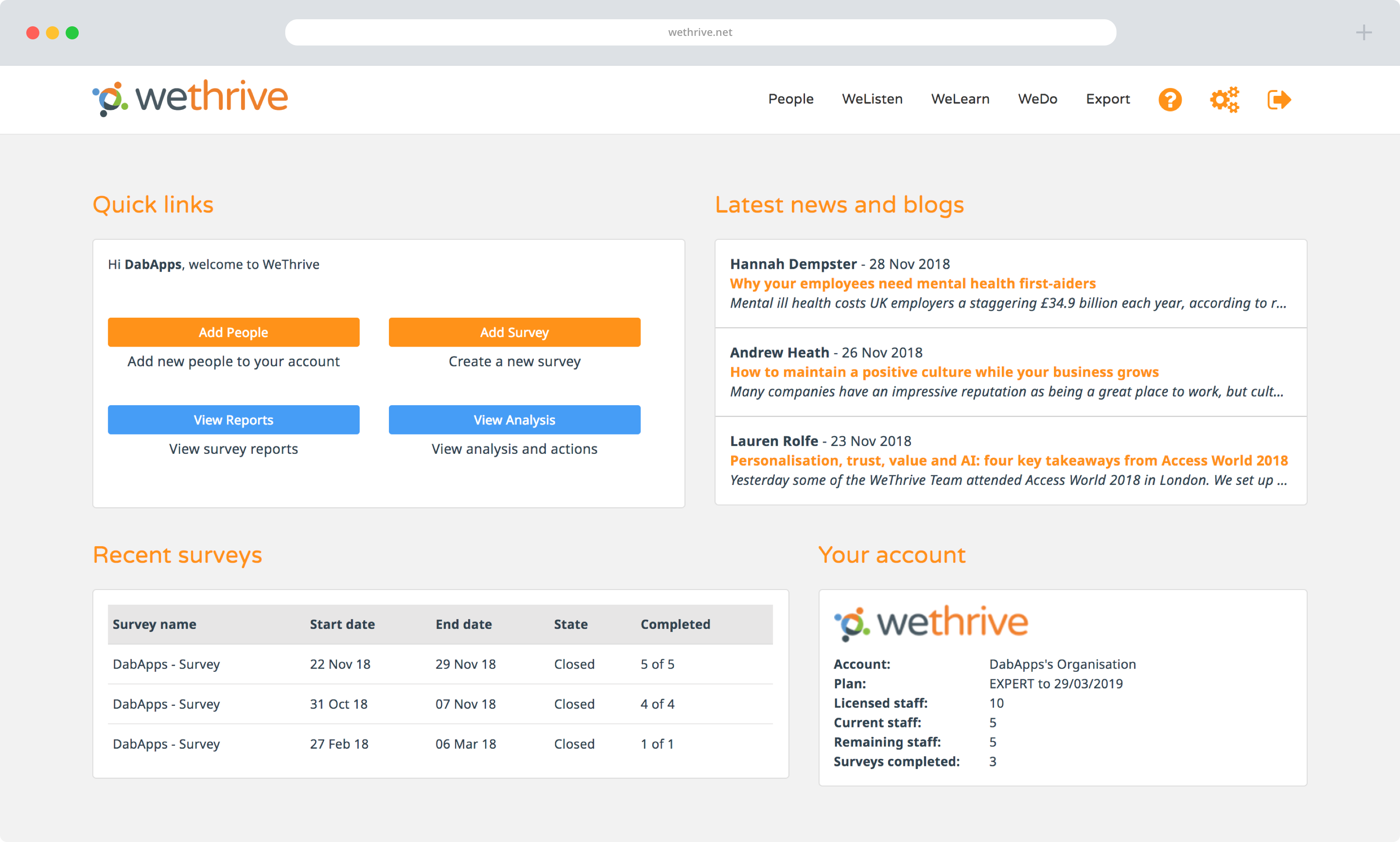Click the 29 Nov 18 end date

tap(465, 664)
